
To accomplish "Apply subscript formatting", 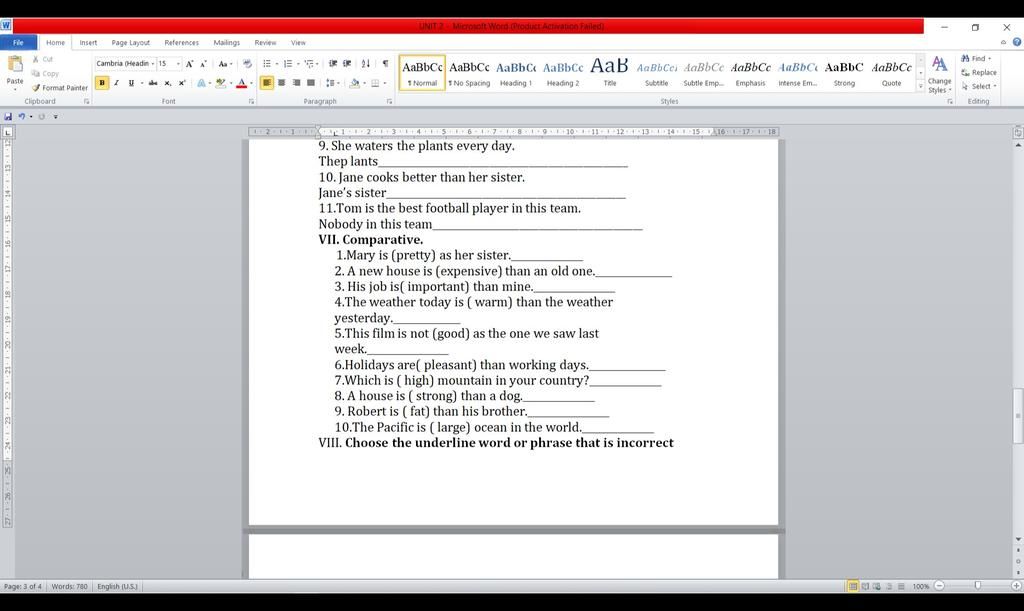I will coord(167,83).
